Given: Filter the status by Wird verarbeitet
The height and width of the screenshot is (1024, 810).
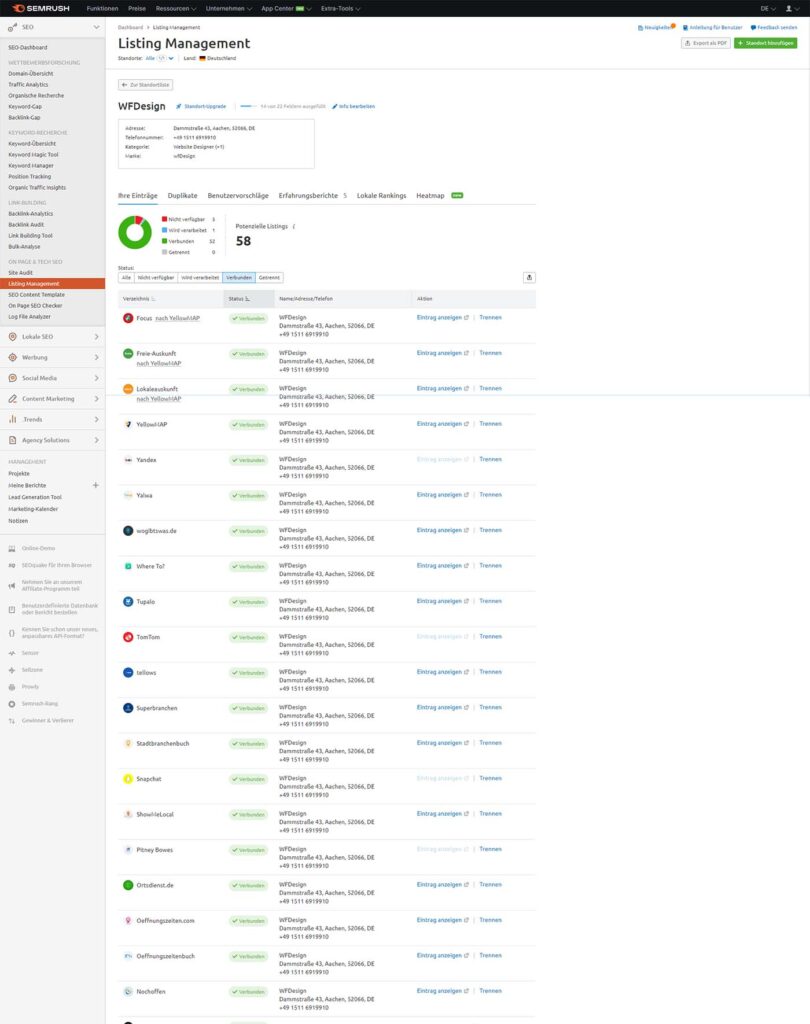Looking at the screenshot, I should click(x=200, y=278).
